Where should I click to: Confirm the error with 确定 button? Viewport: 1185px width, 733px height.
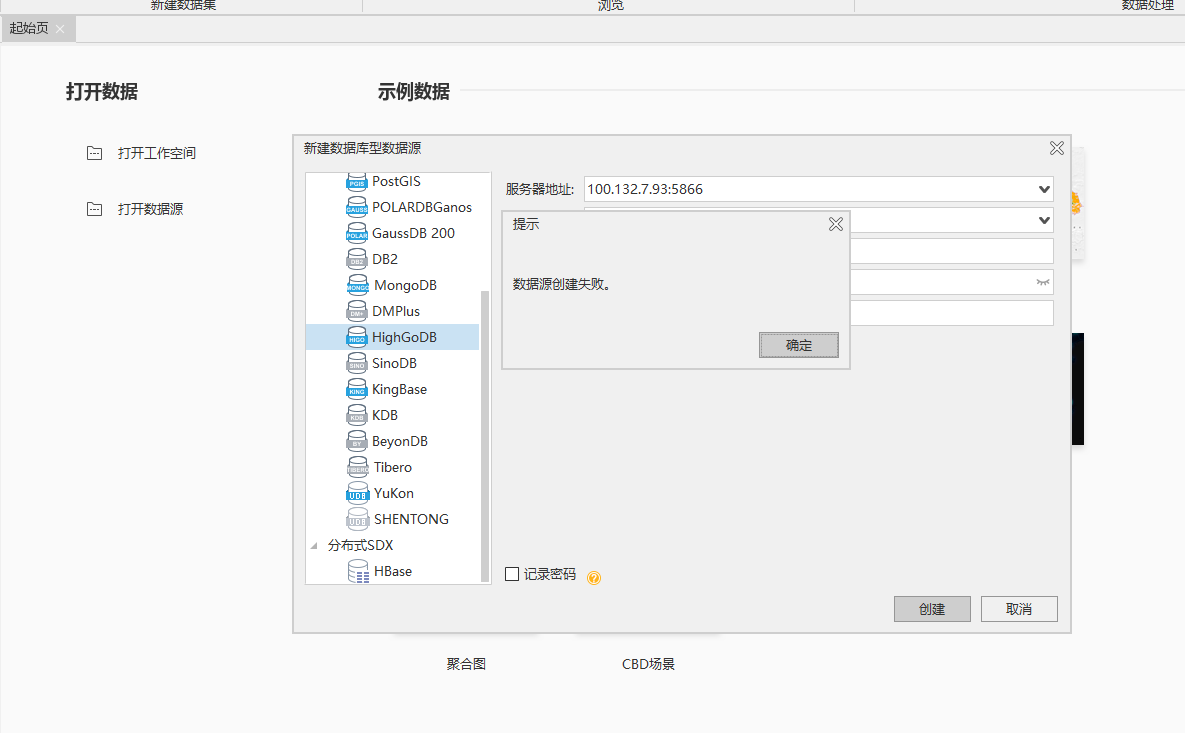coord(799,345)
